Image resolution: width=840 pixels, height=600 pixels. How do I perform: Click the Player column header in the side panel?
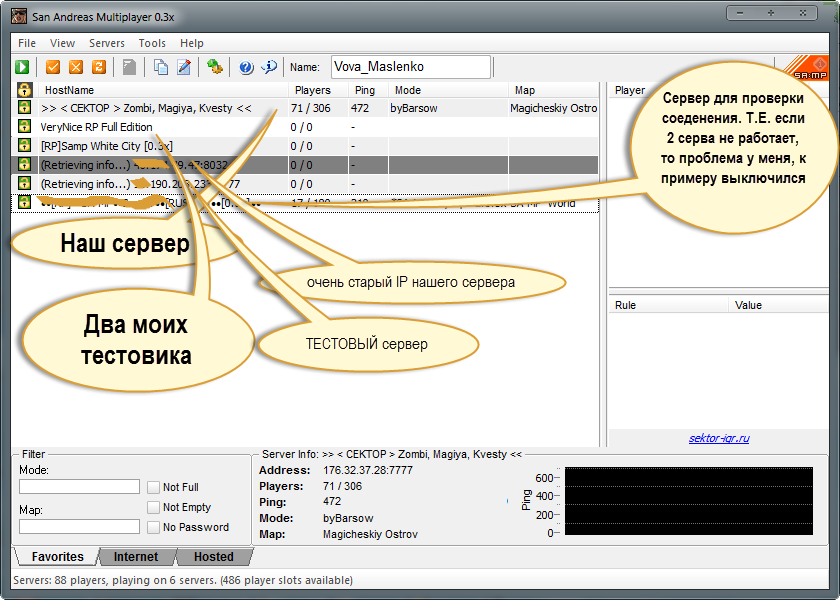click(629, 90)
